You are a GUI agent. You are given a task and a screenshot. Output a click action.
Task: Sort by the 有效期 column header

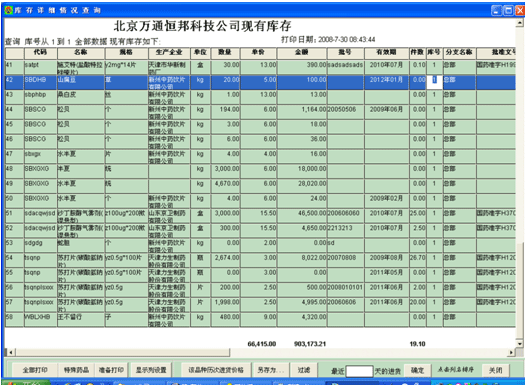click(x=386, y=52)
